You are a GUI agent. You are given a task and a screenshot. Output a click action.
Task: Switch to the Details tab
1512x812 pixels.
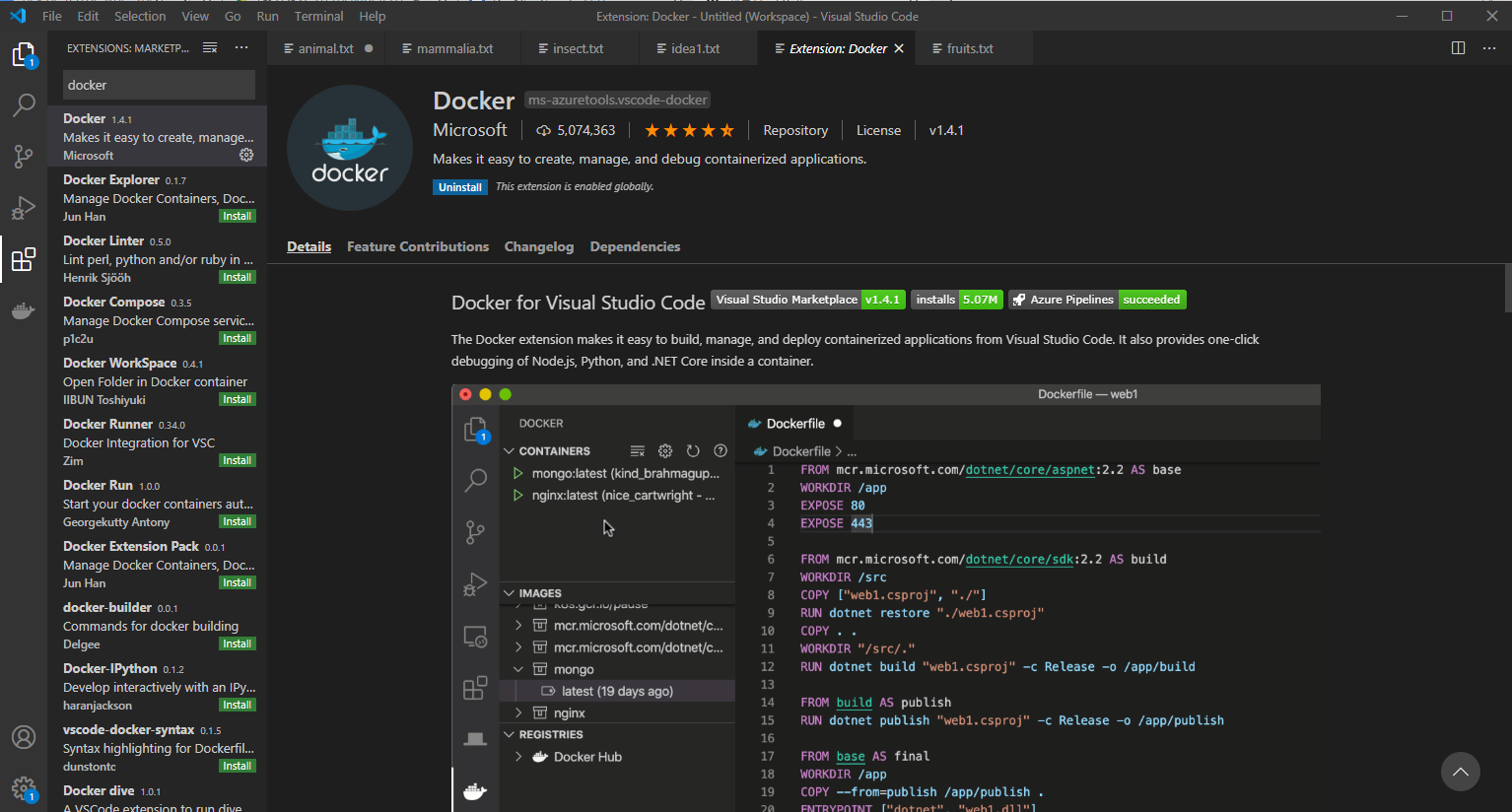309,246
